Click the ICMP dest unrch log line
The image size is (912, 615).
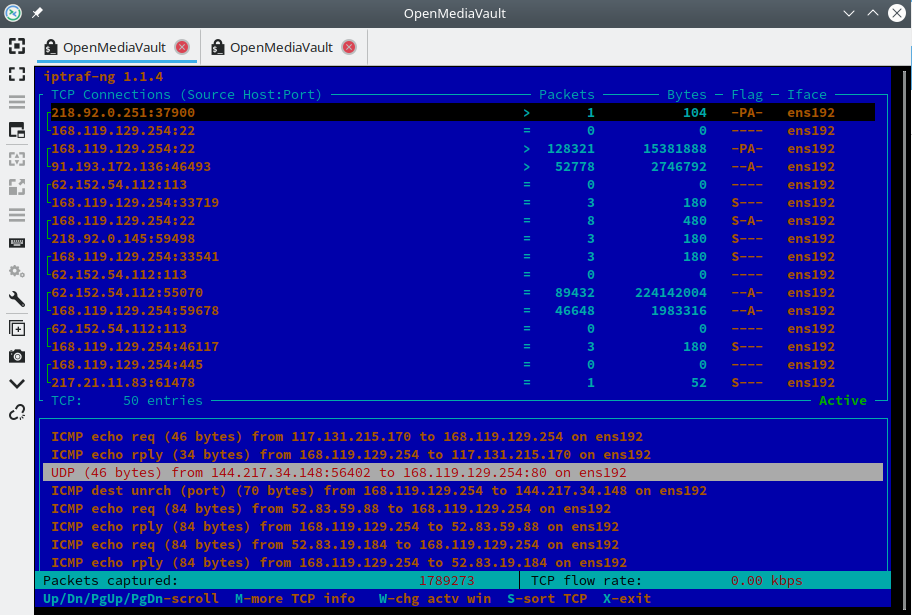379,490
